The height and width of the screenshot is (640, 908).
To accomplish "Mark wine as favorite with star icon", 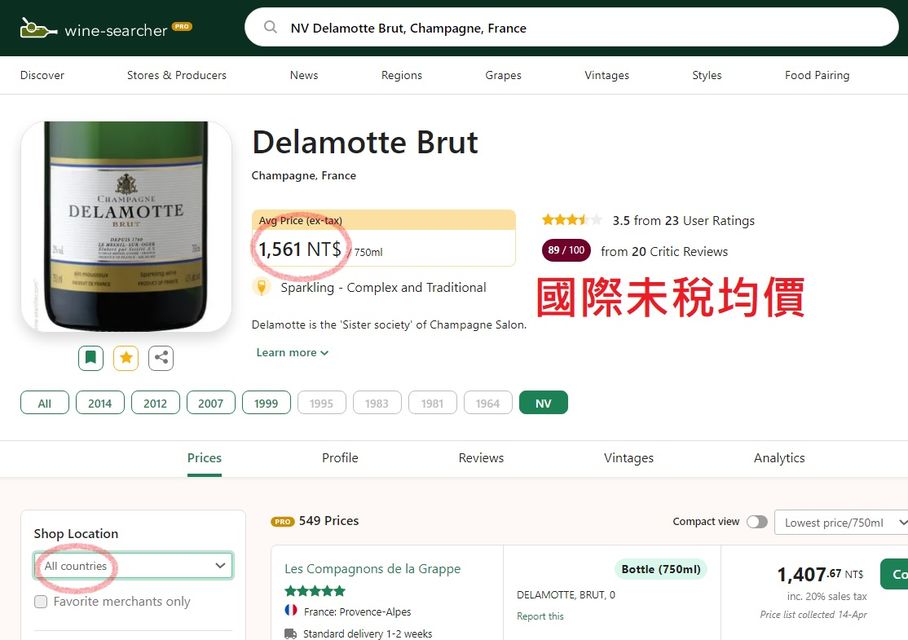I will click(x=126, y=357).
